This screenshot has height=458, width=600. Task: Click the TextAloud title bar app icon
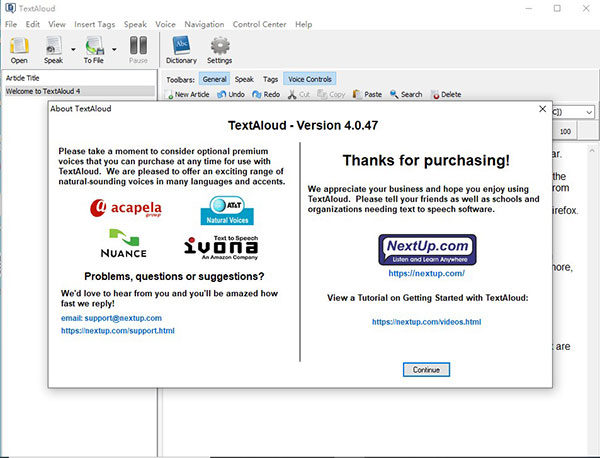(10, 8)
